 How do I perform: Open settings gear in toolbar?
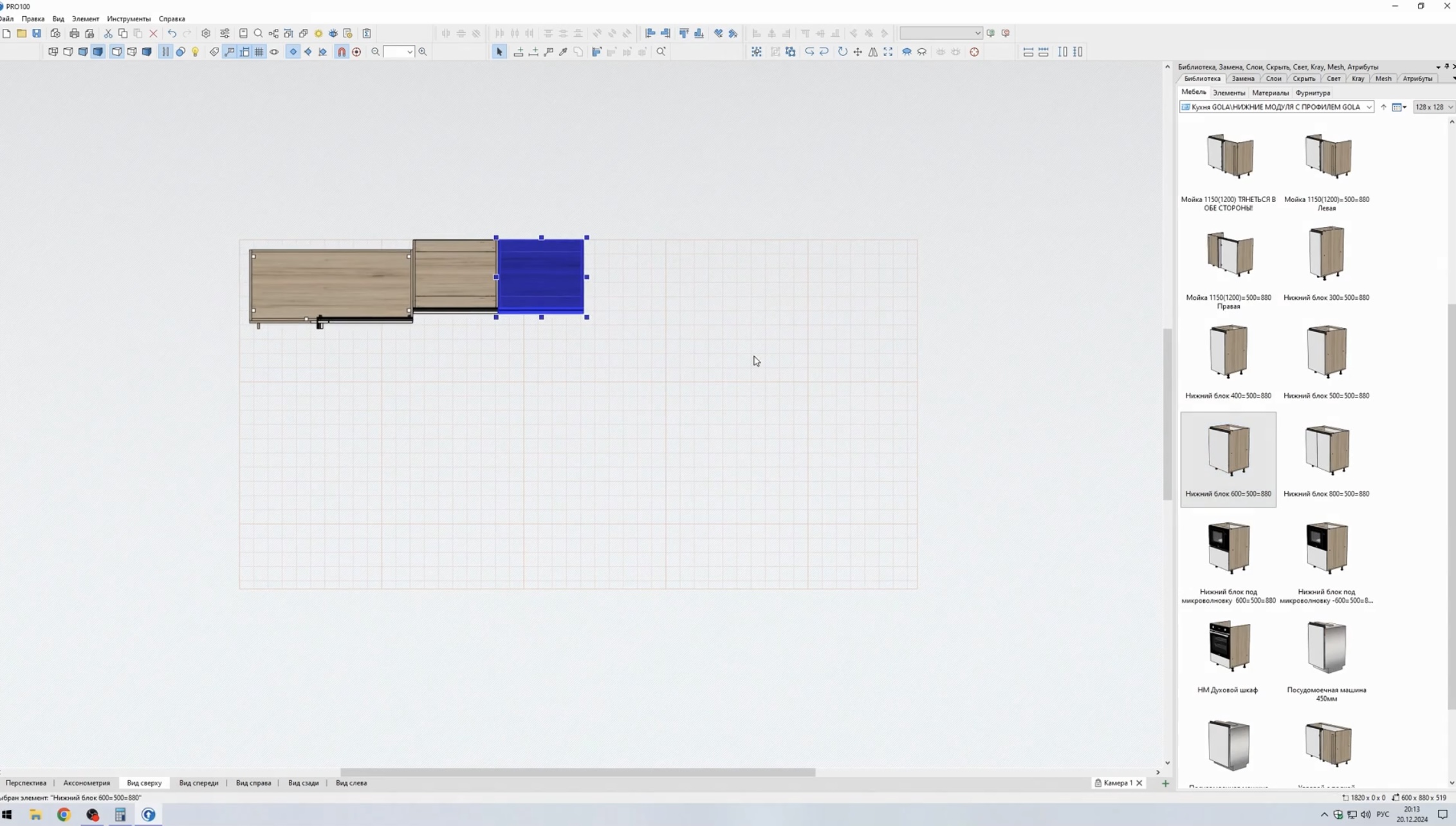pyautogui.click(x=206, y=33)
